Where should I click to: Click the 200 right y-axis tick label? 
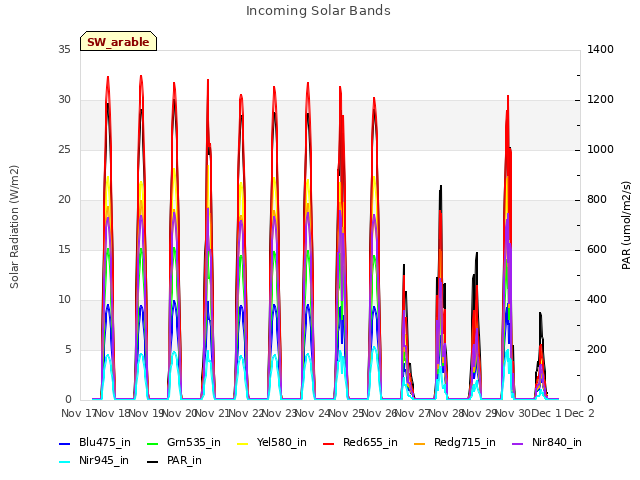[597, 350]
